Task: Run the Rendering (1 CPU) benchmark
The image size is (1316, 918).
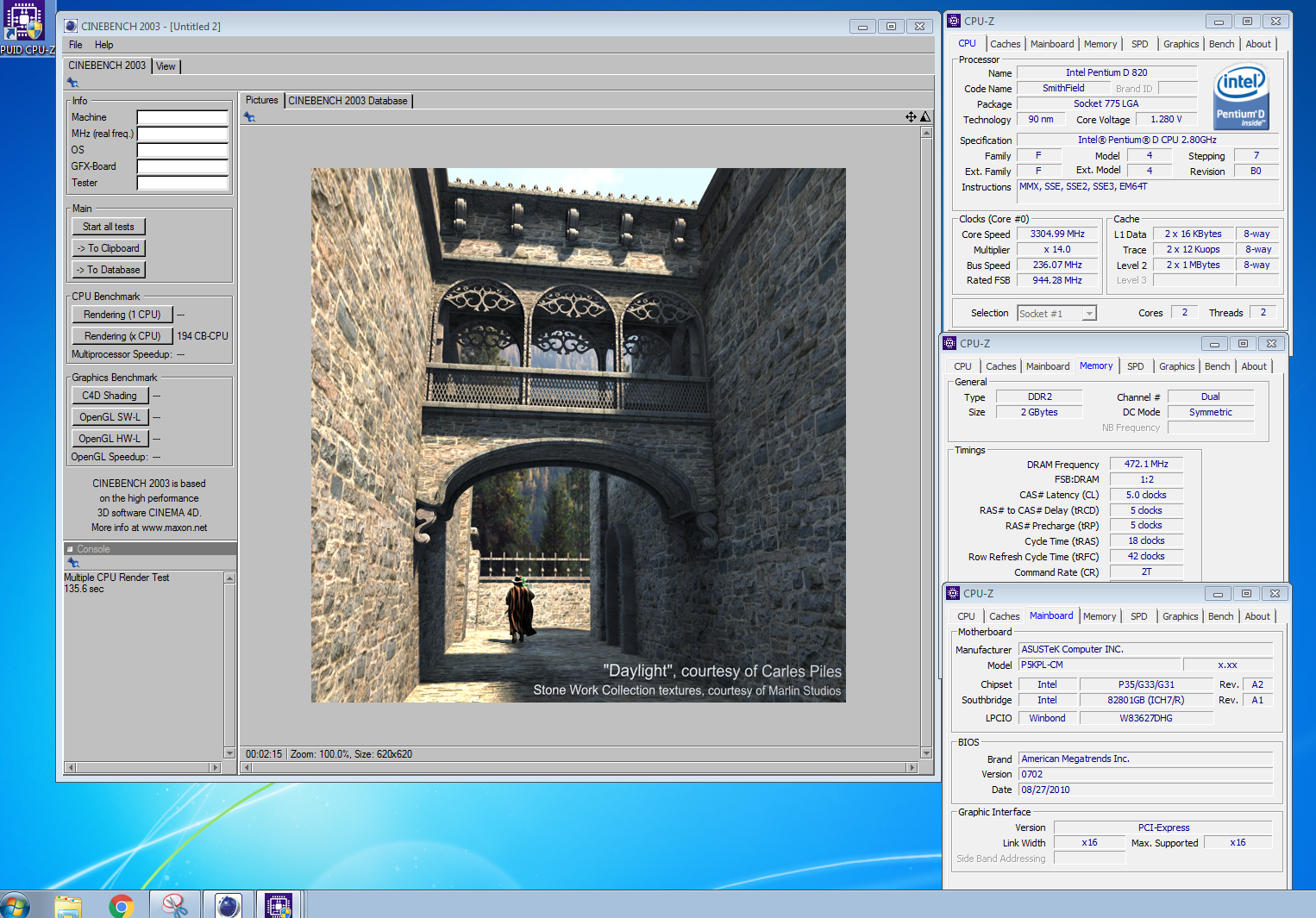Action: [122, 315]
